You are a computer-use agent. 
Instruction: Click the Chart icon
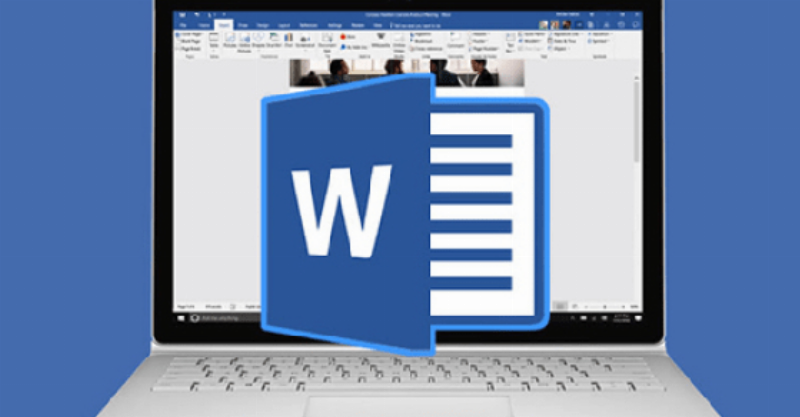pos(289,40)
